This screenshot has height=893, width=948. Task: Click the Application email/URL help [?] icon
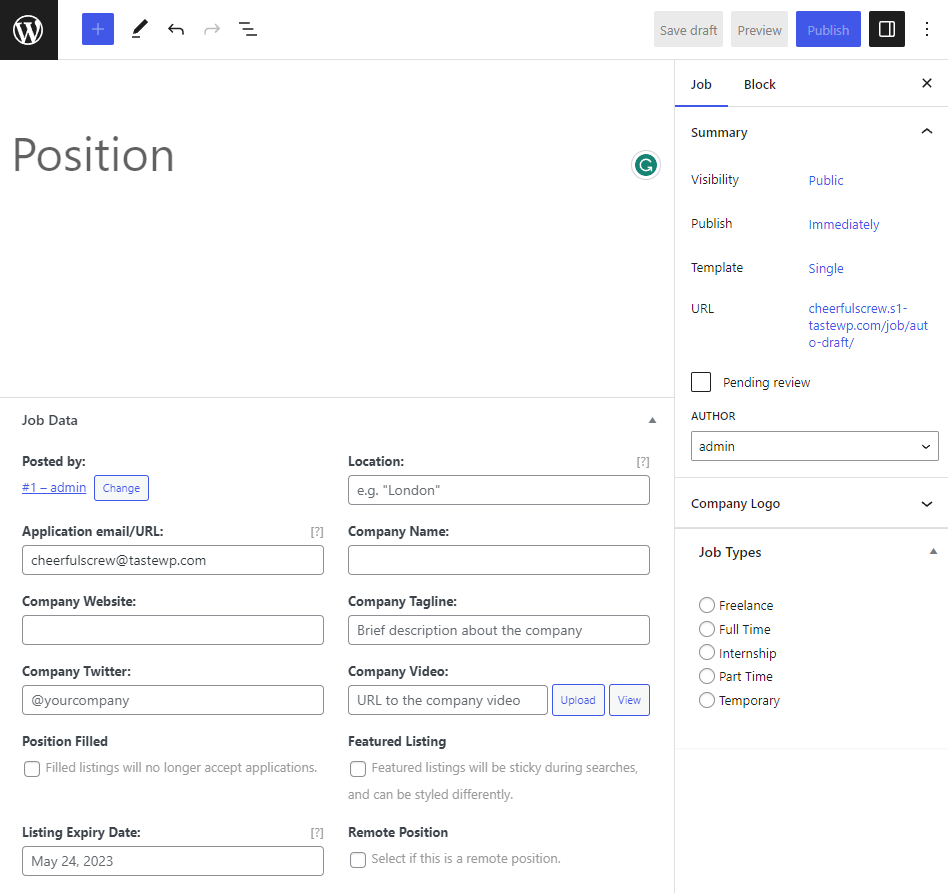(317, 532)
